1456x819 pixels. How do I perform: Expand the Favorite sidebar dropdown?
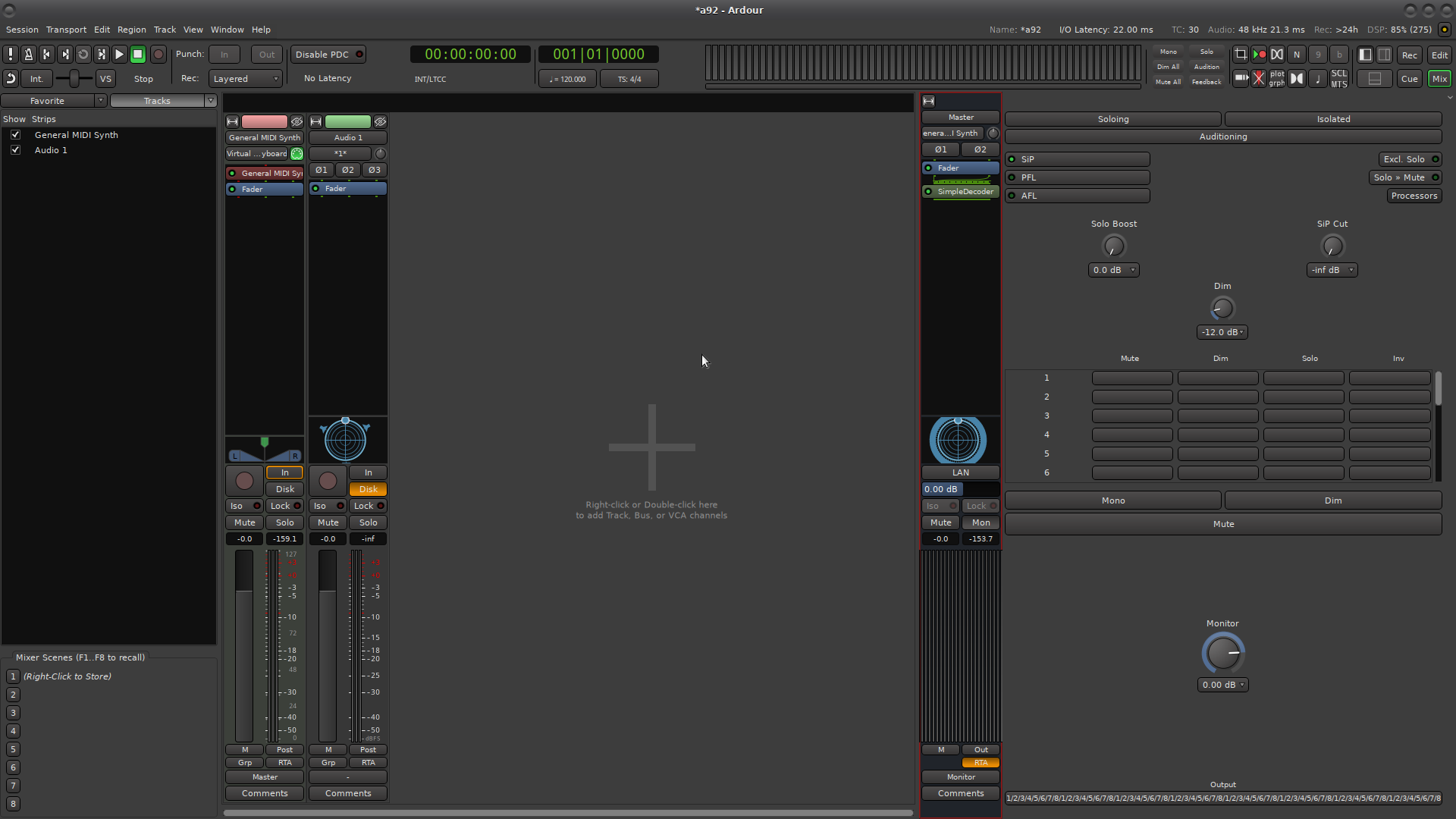tap(100, 101)
